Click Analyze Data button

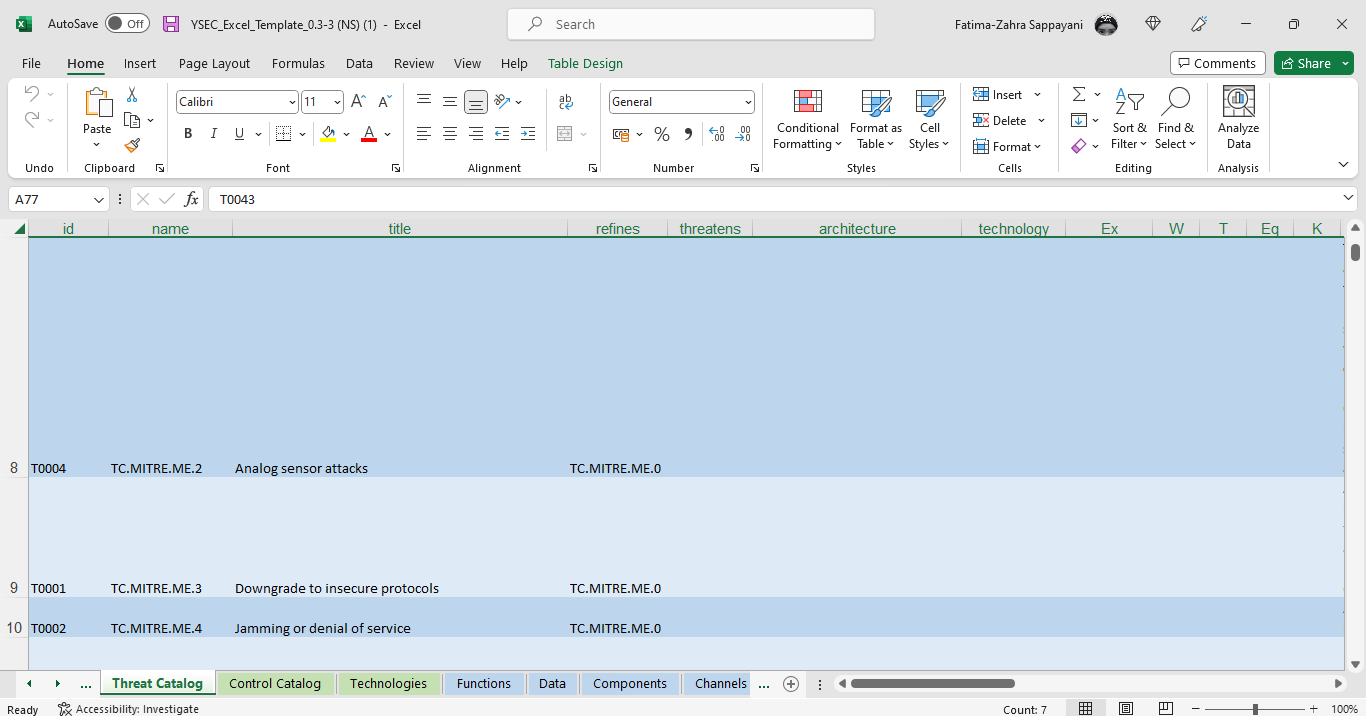(1238, 120)
